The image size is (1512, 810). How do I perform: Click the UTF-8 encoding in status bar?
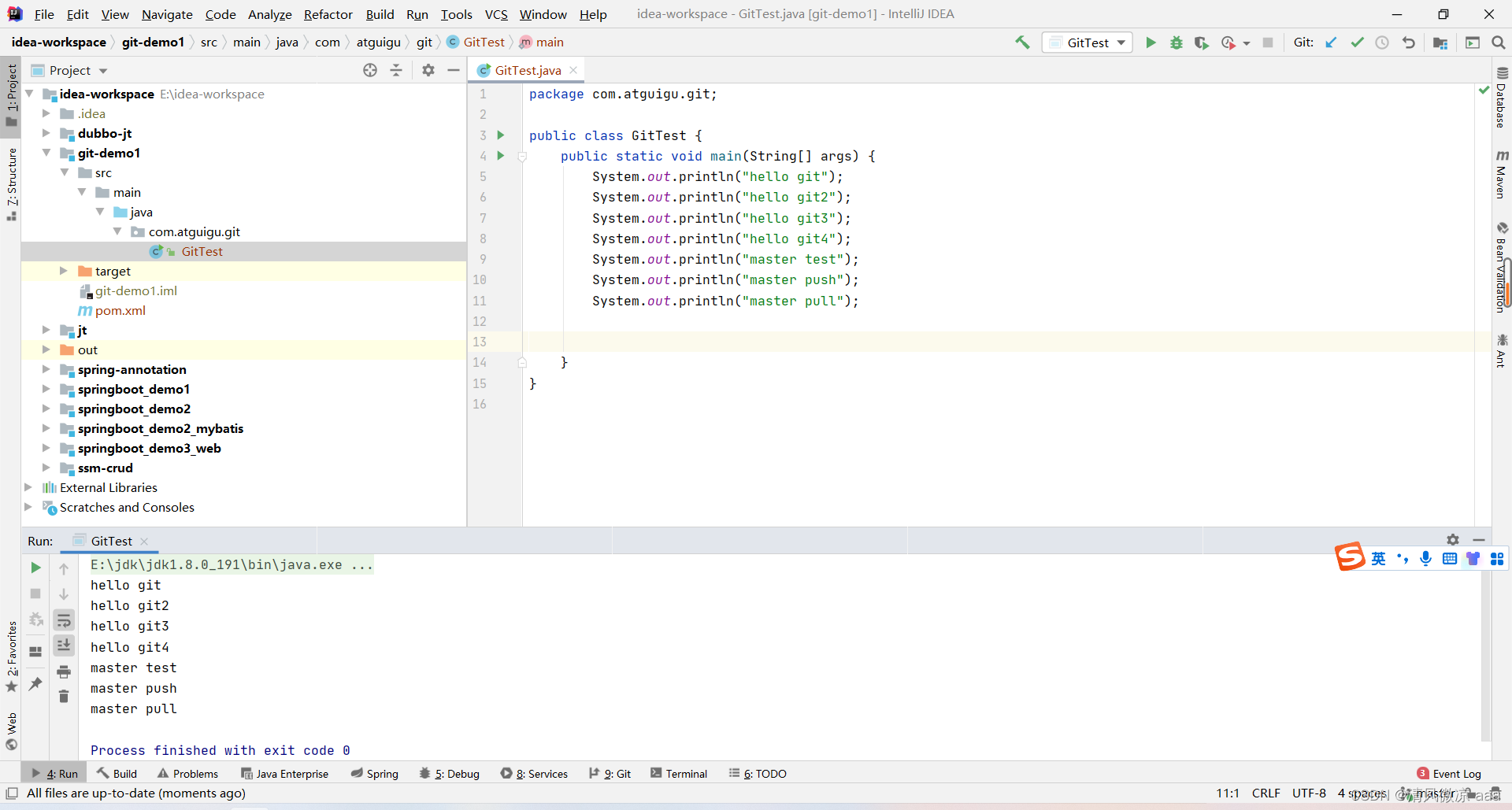tap(1309, 793)
